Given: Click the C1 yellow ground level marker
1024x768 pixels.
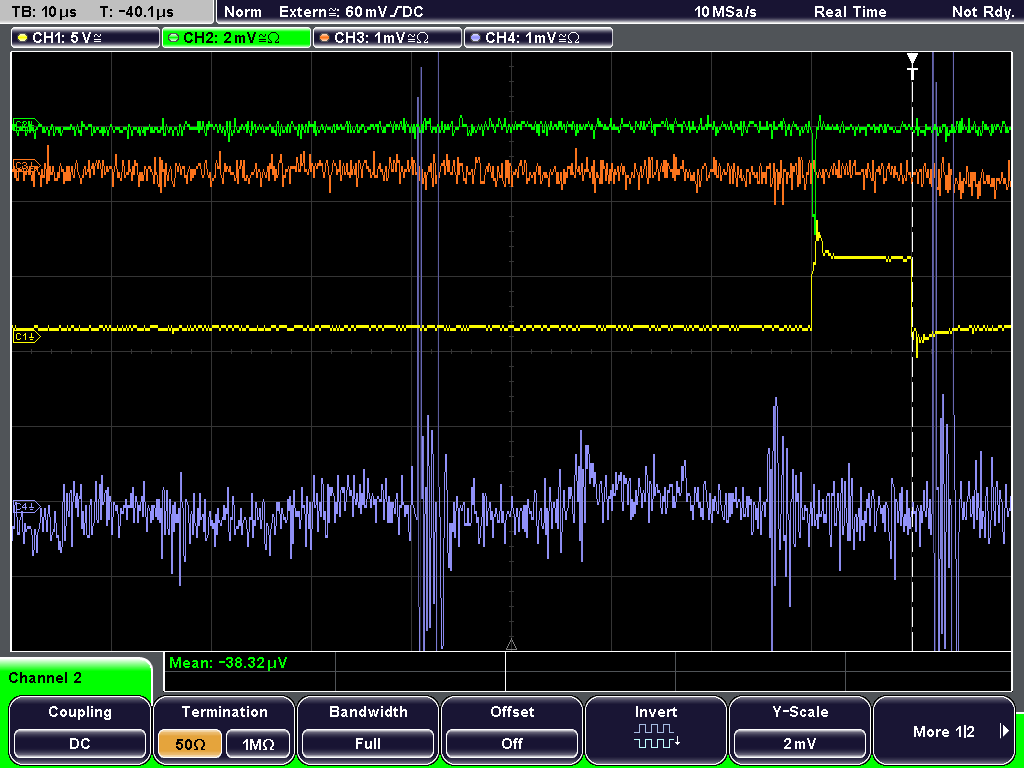Looking at the screenshot, I should (26, 337).
